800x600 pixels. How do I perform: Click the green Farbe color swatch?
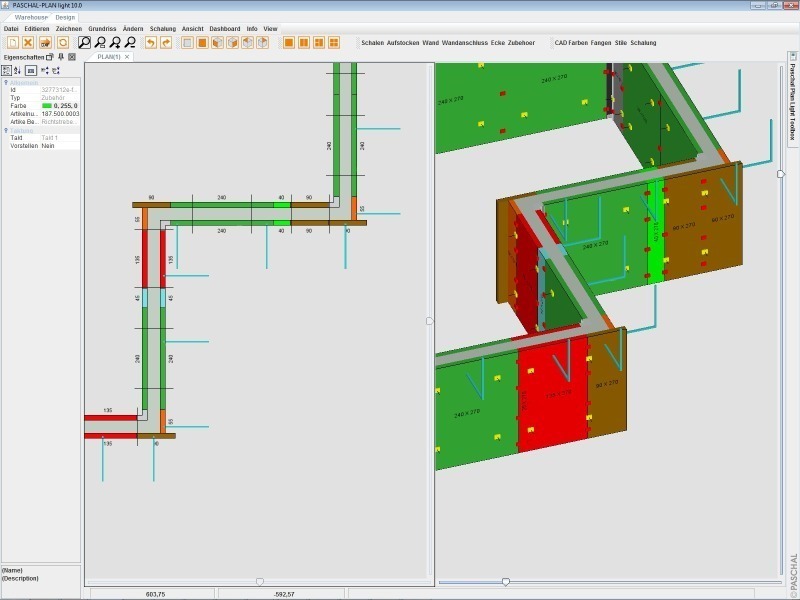click(x=47, y=106)
